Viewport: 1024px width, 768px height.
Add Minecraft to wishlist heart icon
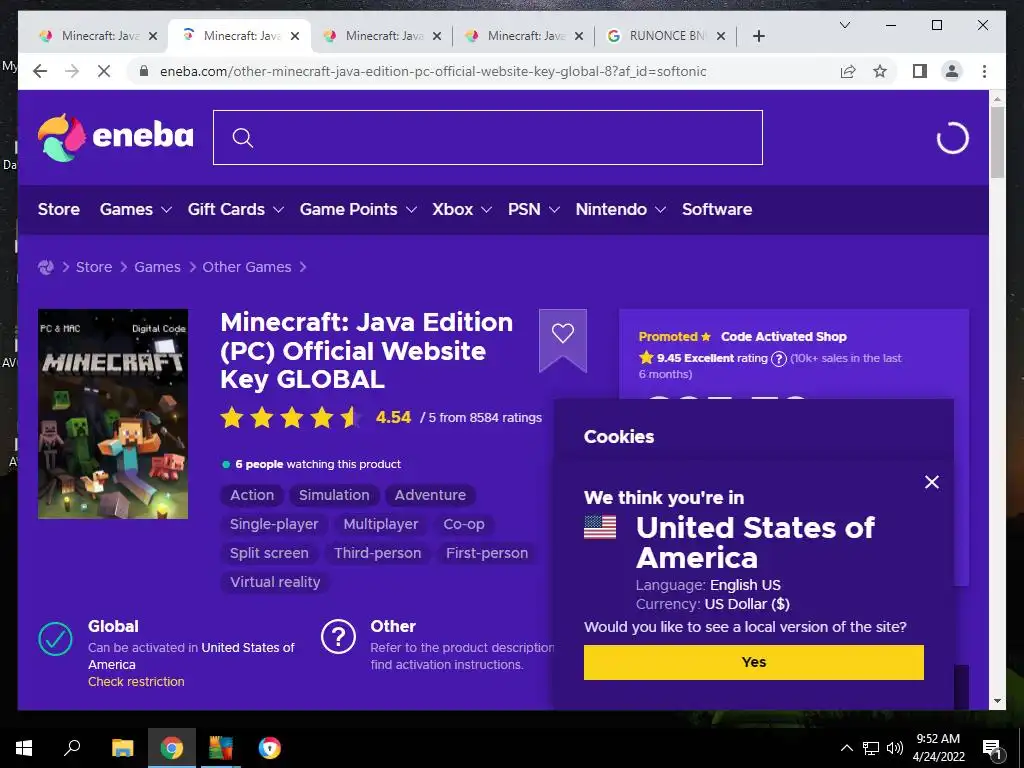[x=563, y=333]
